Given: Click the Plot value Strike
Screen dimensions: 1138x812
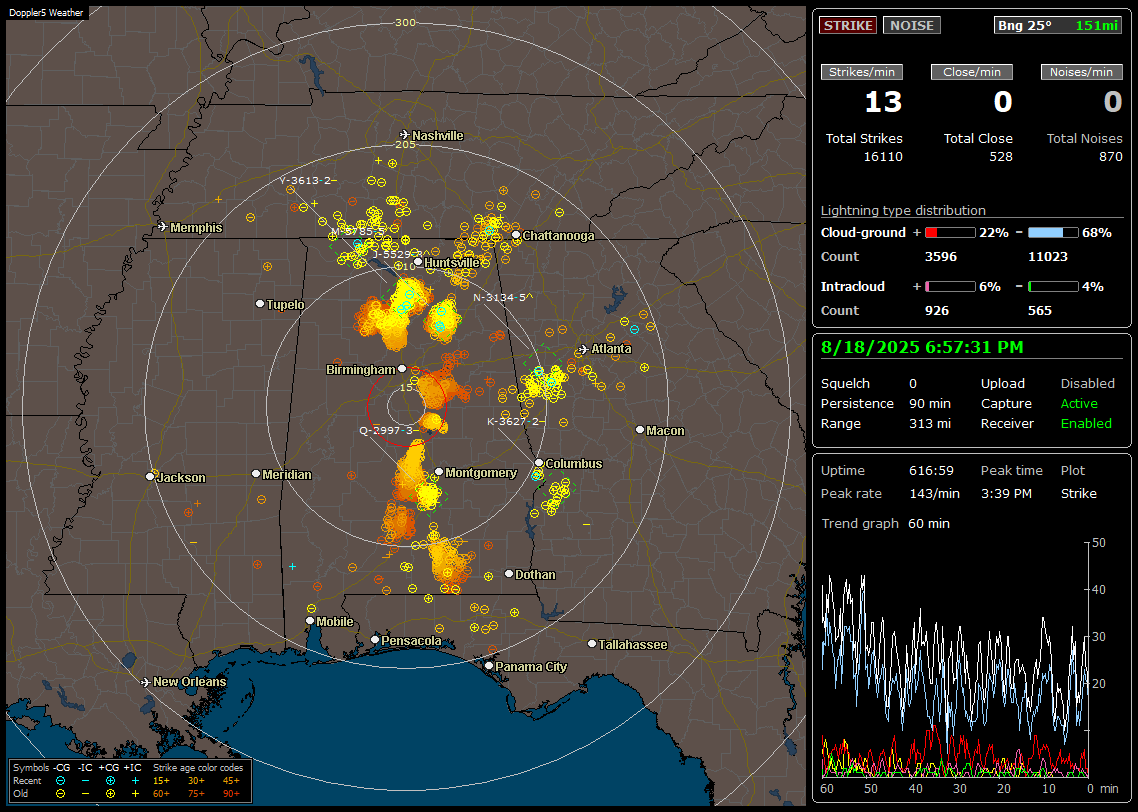Looking at the screenshot, I should (x=1078, y=493).
